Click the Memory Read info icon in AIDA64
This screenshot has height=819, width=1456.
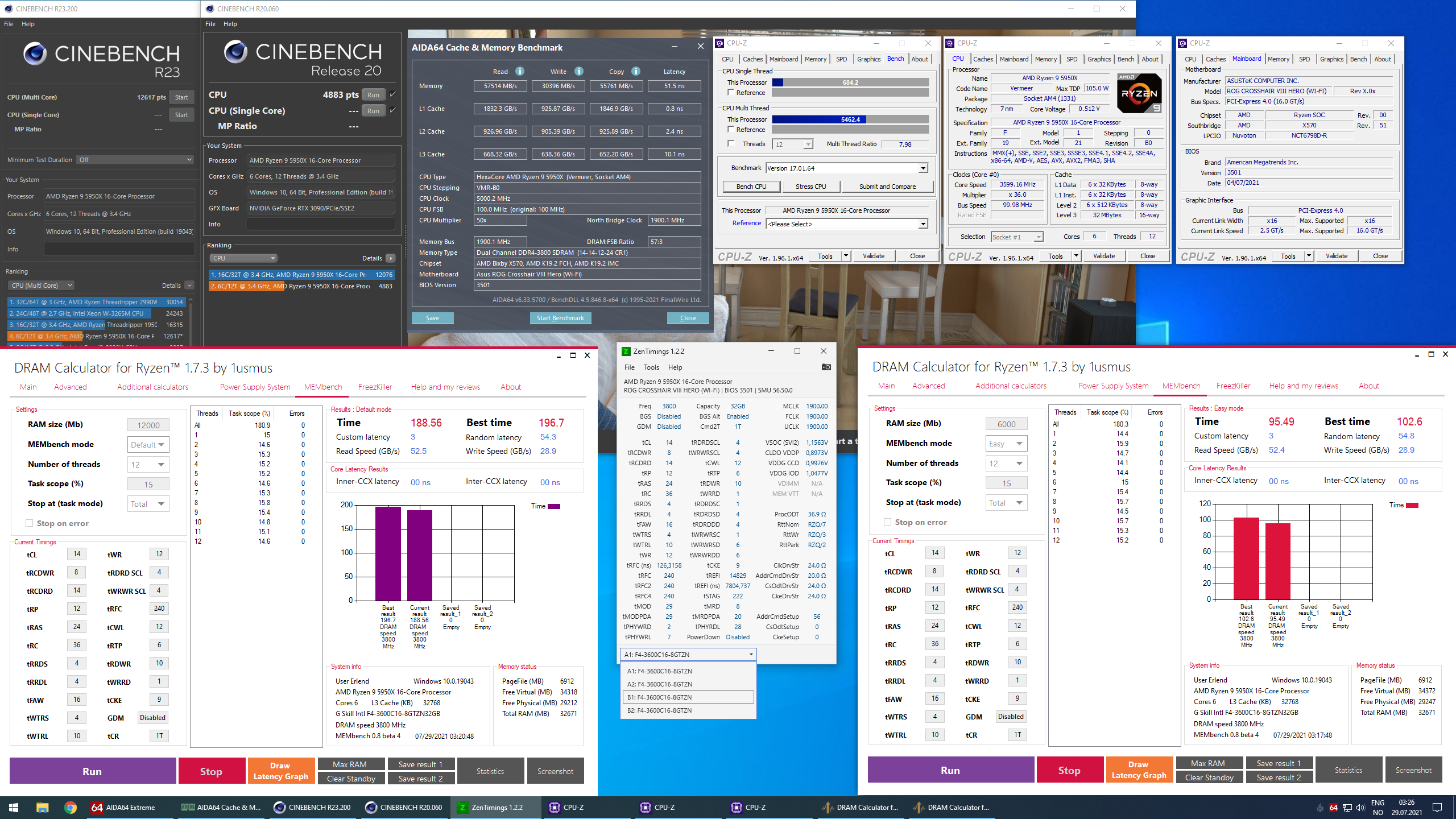click(519, 71)
